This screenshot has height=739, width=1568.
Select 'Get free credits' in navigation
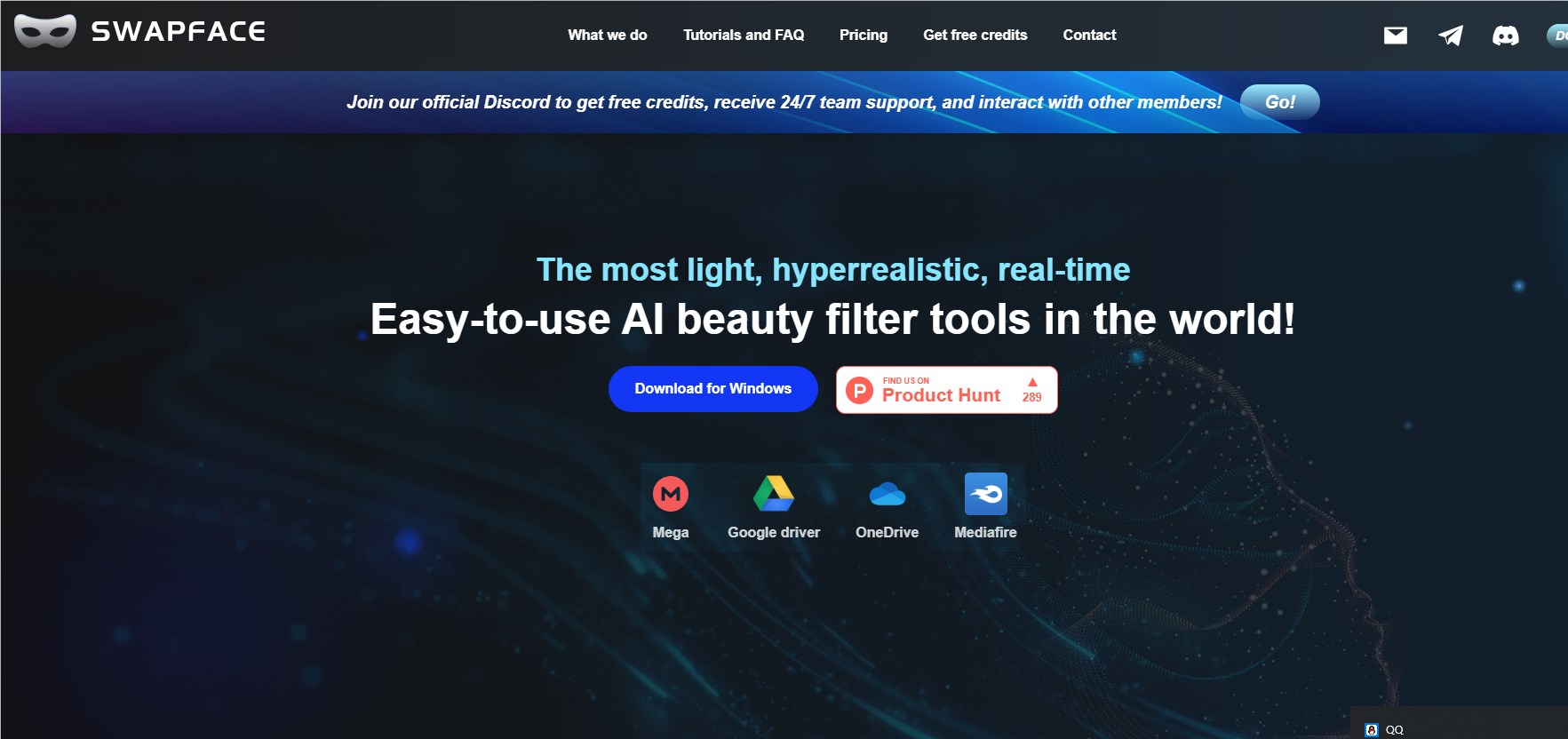[x=975, y=36]
